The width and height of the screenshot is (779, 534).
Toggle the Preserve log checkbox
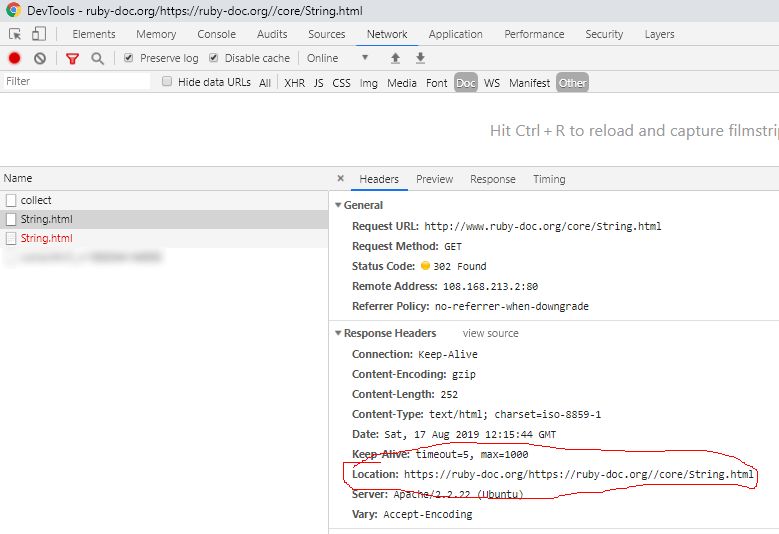click(x=129, y=58)
